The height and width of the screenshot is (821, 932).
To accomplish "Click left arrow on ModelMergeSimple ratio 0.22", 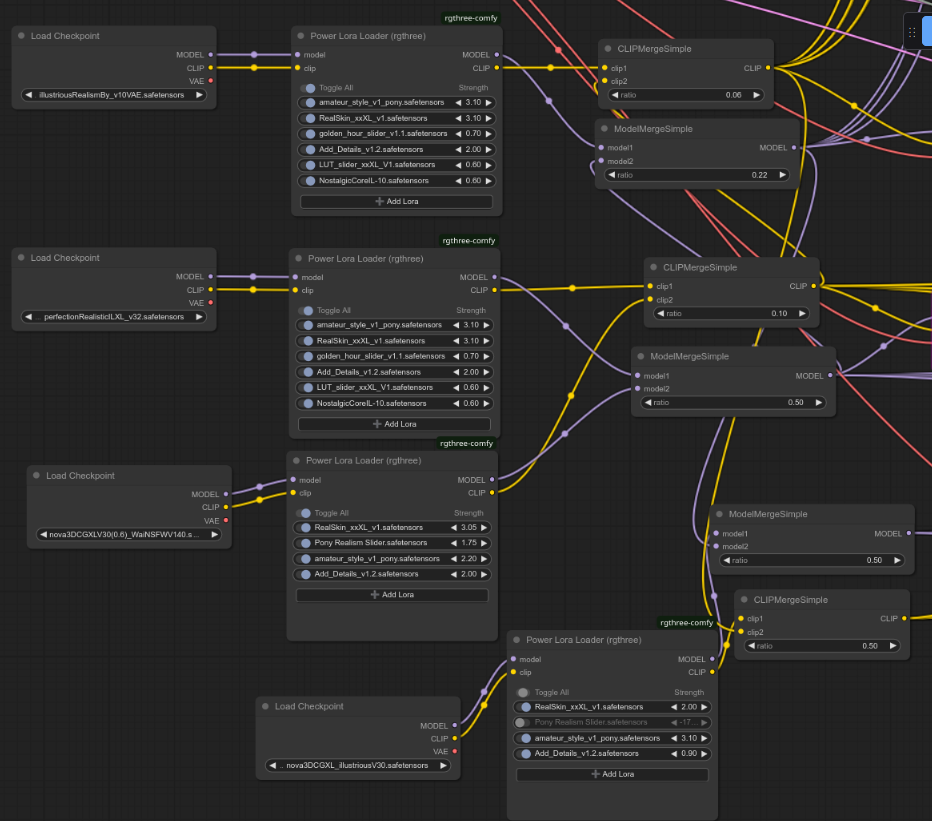I will pyautogui.click(x=612, y=175).
